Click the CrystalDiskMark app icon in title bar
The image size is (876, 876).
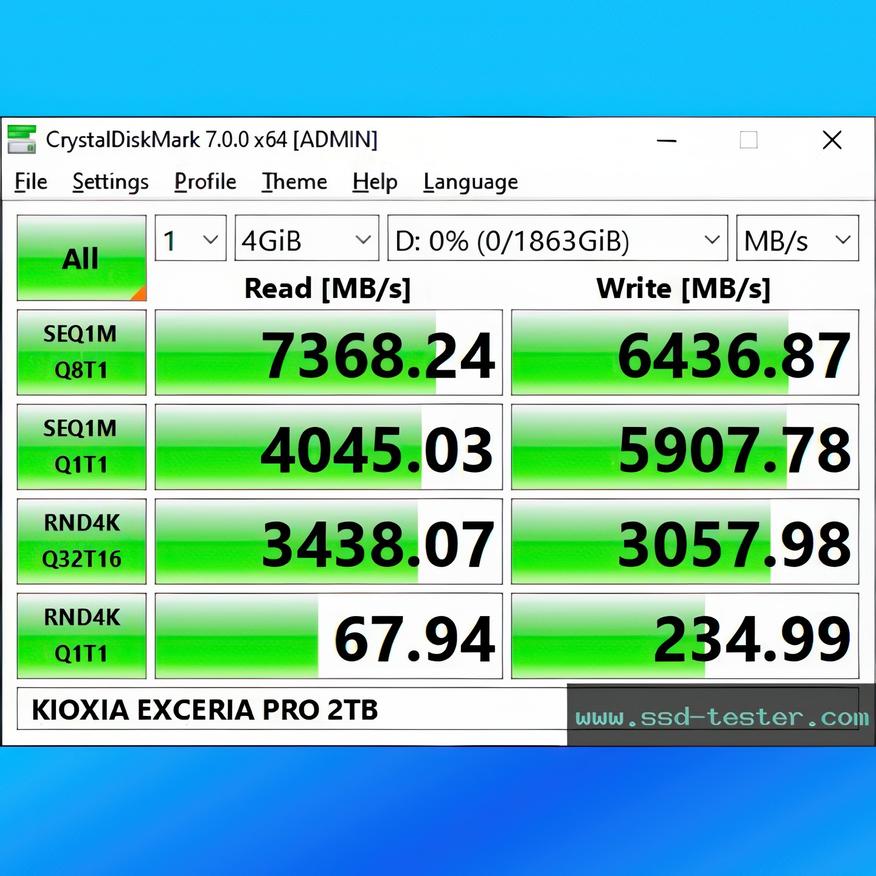click(22, 140)
